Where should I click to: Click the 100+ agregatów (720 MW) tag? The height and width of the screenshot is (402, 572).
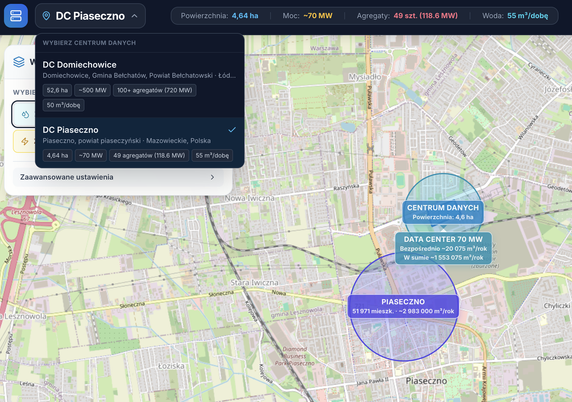tap(155, 90)
